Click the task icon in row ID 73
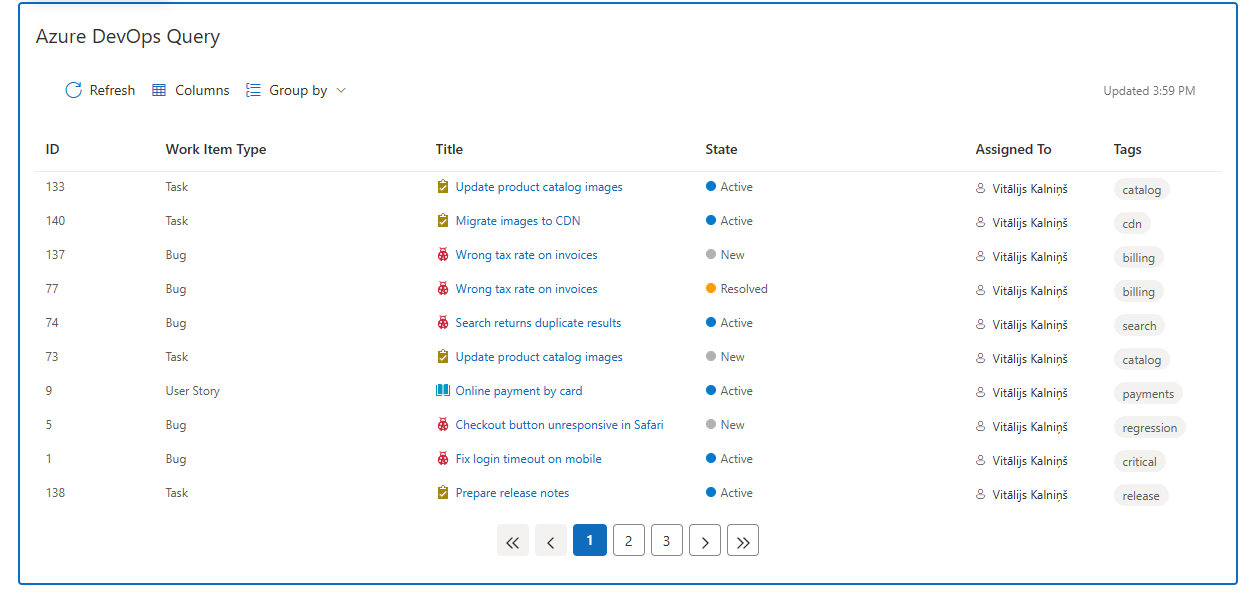The image size is (1256, 594). tap(443, 357)
